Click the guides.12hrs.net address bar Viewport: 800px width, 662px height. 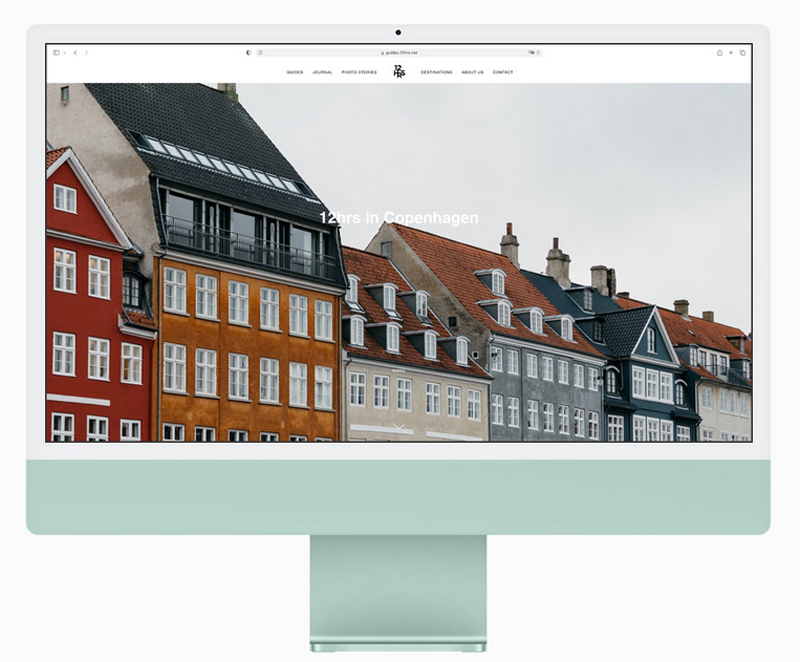point(399,52)
